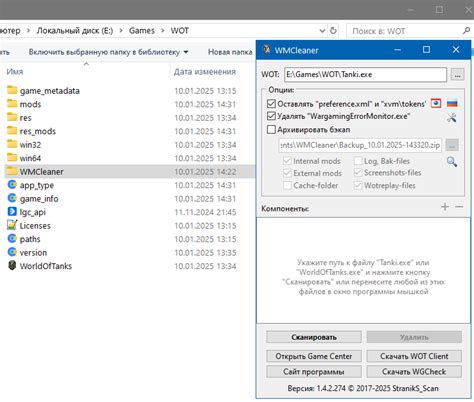Click the Скачать WGCheck button

click(414, 372)
